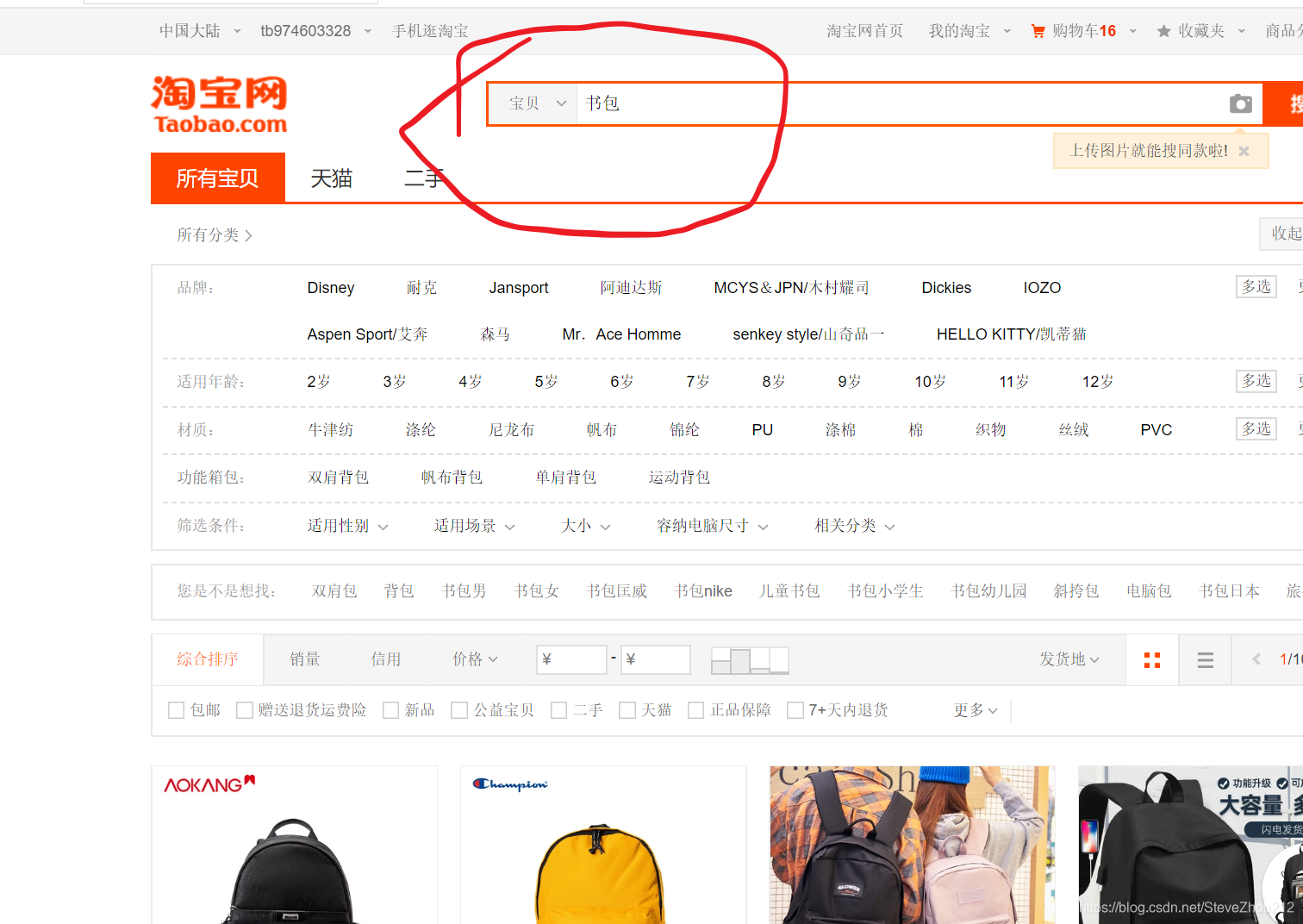Filter by Jansport brand
This screenshot has height=924, width=1303.
click(x=519, y=288)
